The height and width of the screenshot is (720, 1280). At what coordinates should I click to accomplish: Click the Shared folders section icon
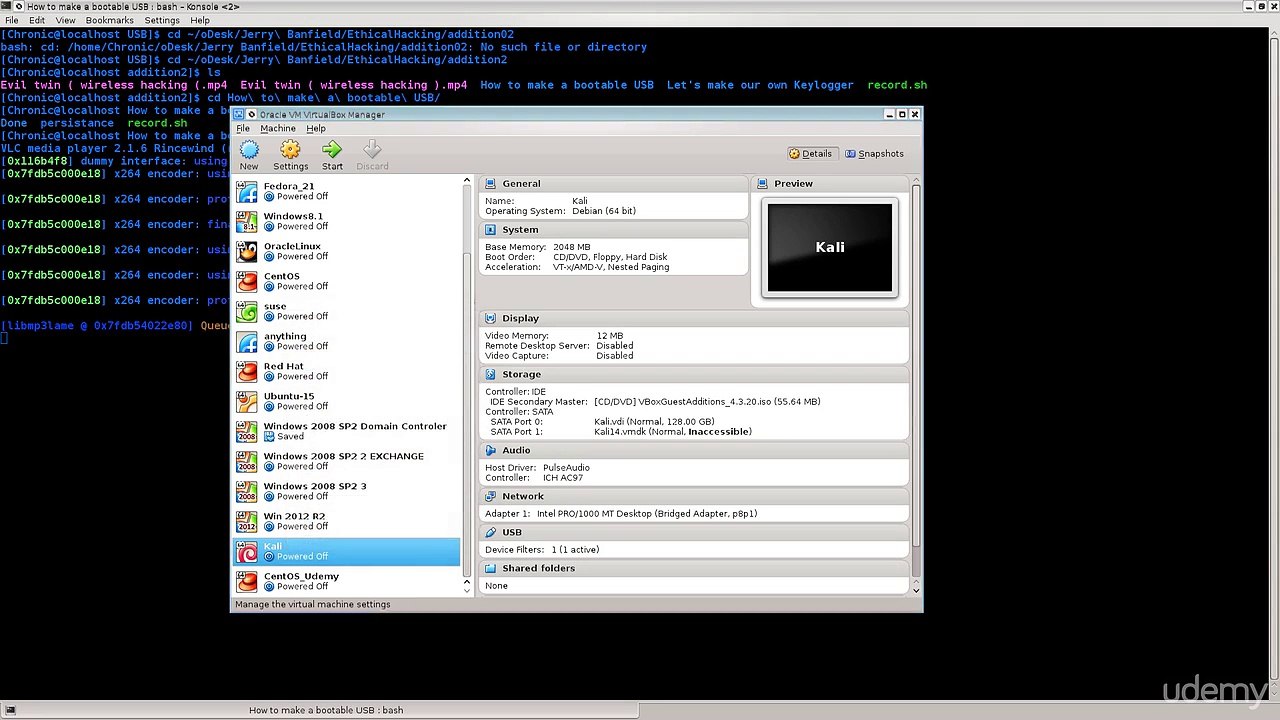[x=490, y=568]
